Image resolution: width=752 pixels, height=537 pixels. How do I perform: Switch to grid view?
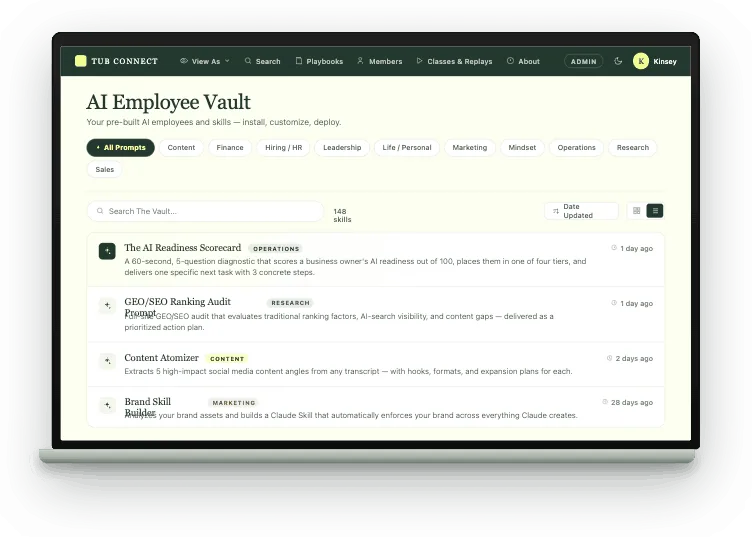coord(636,211)
